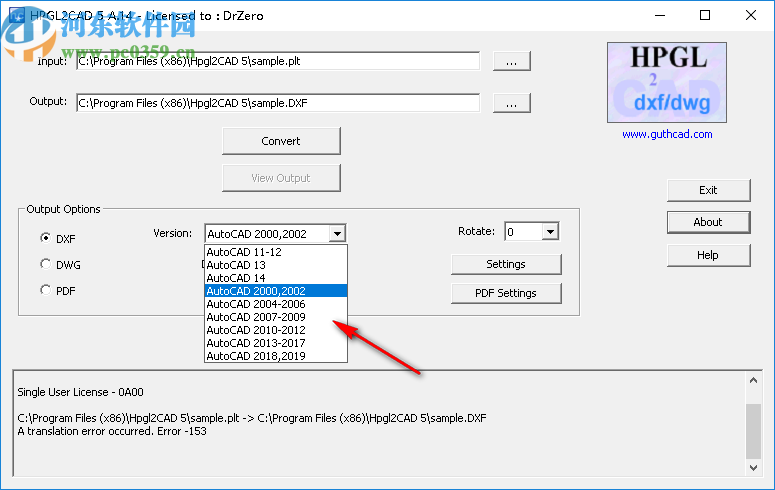Open the Settings dialog
The width and height of the screenshot is (775, 490).
pos(506,264)
